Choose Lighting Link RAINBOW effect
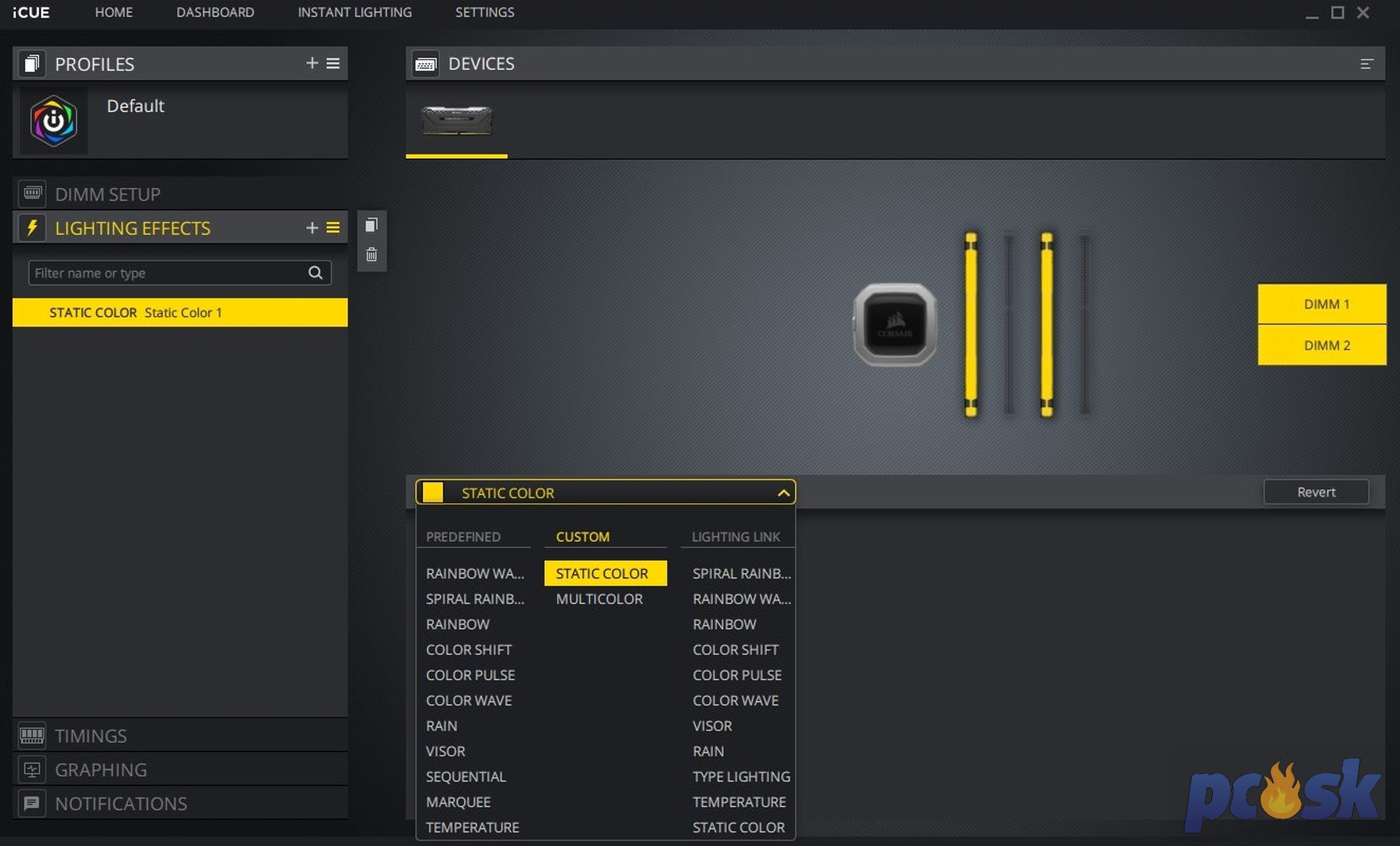 click(x=724, y=624)
